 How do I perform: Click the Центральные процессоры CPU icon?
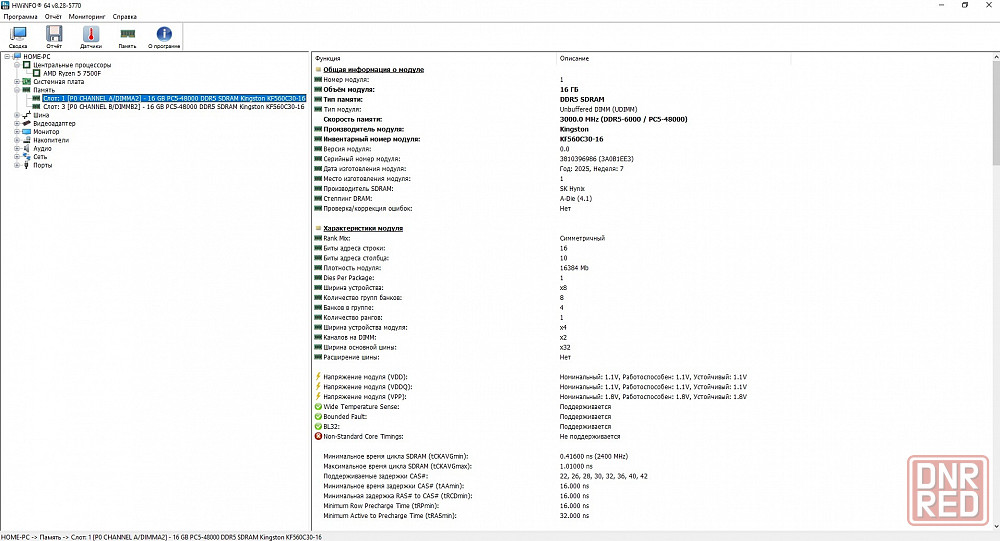[x=27, y=65]
